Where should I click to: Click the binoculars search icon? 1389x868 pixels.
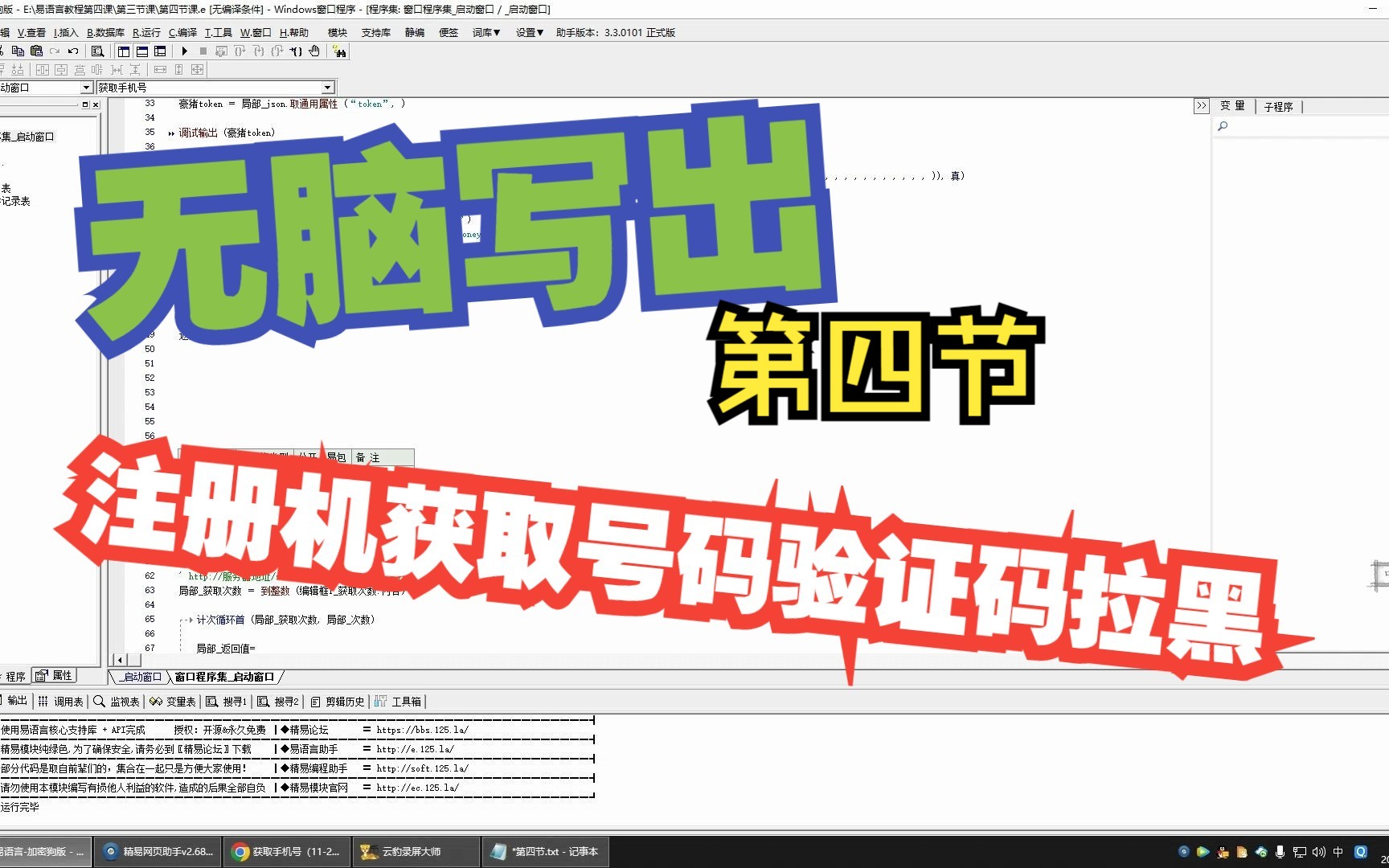tap(339, 51)
